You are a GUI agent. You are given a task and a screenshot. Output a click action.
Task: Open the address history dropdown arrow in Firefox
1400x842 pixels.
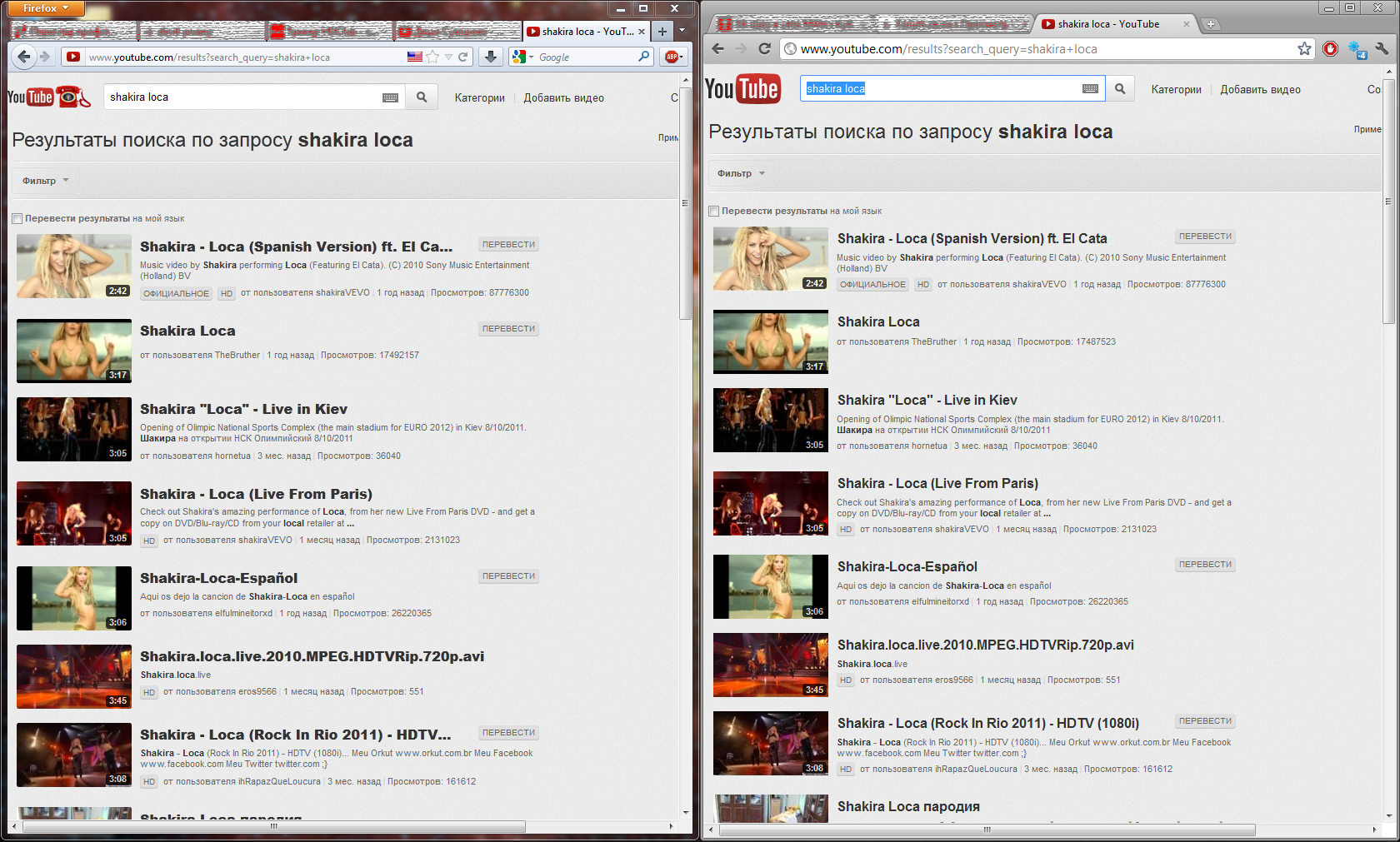448,57
